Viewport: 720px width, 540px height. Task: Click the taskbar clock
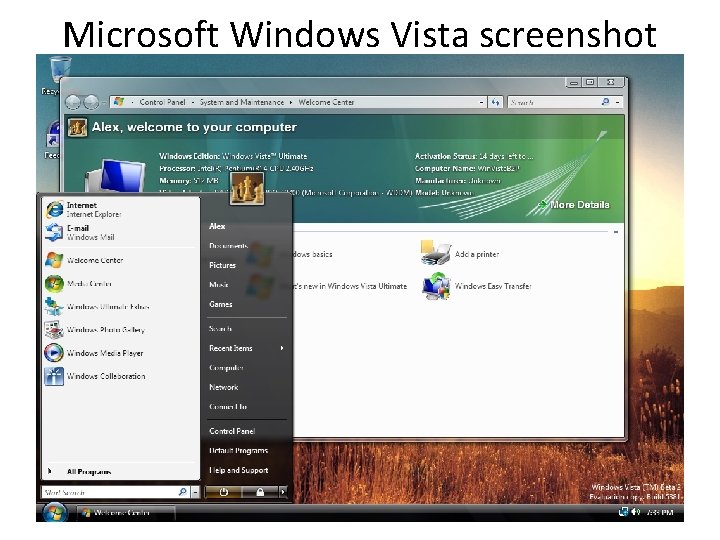tap(659, 512)
